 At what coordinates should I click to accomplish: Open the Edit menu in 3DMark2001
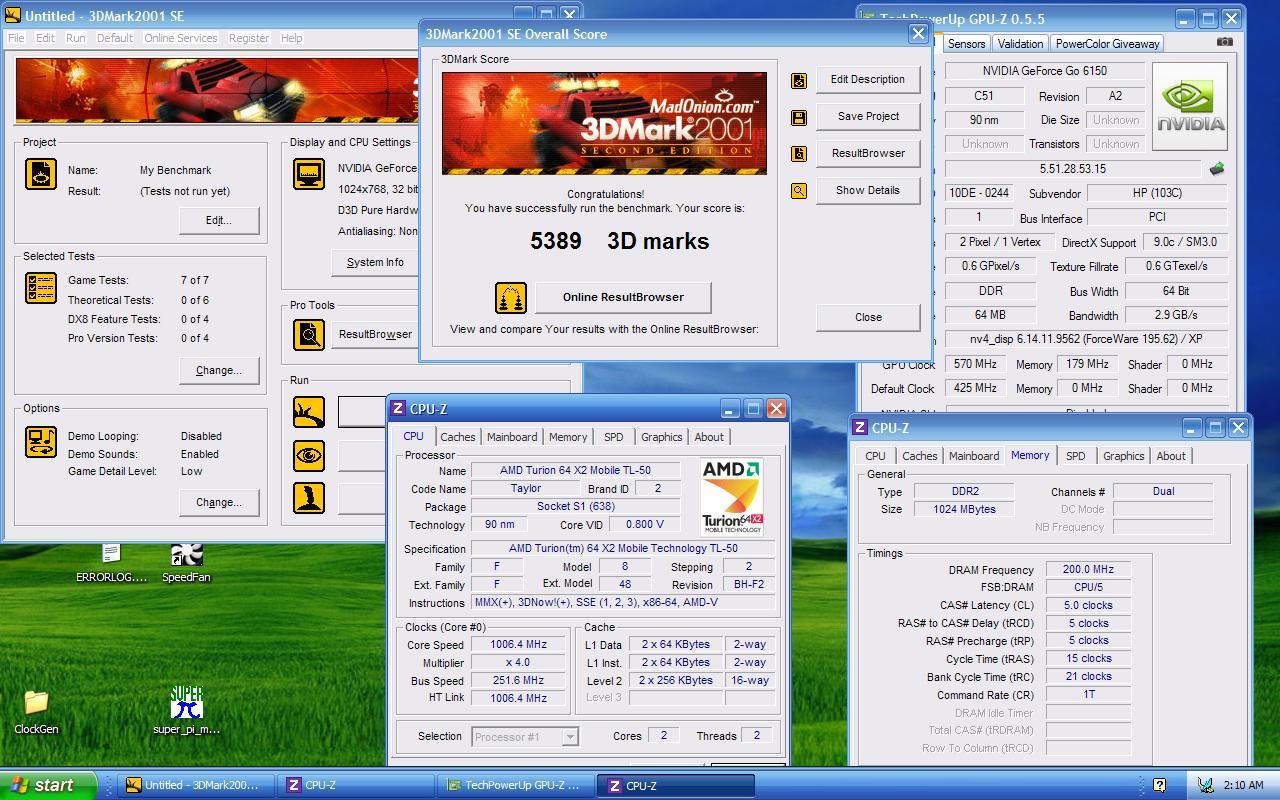(x=45, y=38)
